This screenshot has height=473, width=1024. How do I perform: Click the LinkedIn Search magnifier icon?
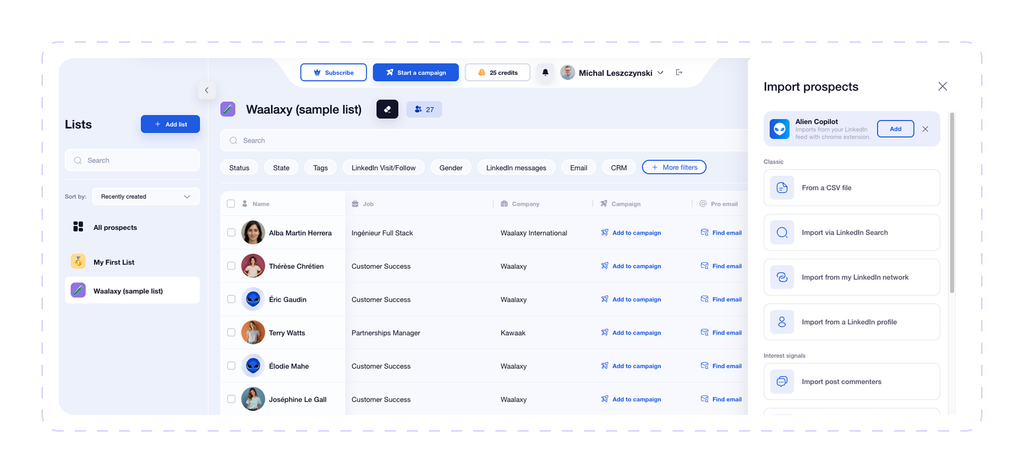point(782,233)
